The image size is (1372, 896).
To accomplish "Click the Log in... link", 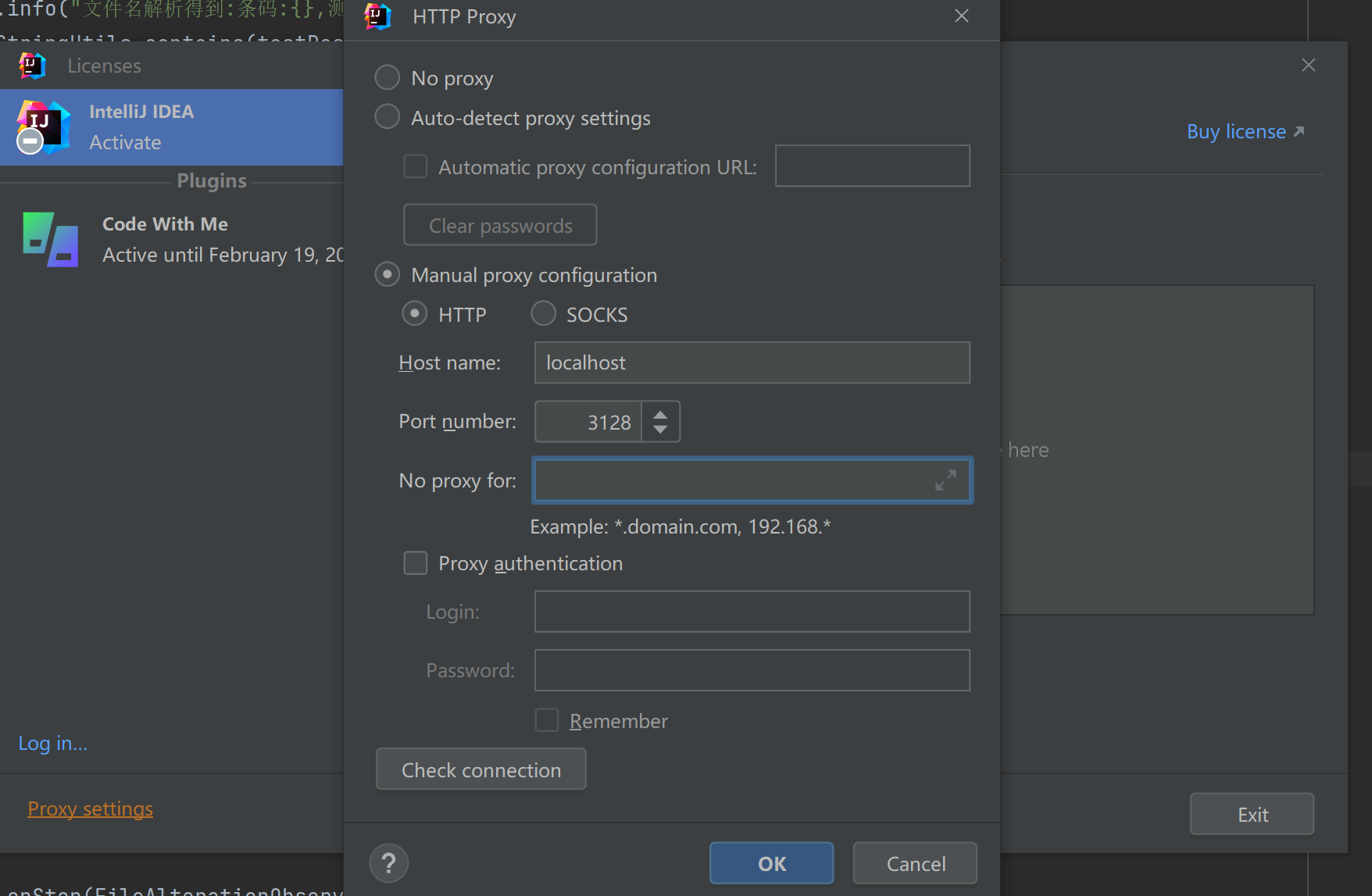I will coord(53,743).
